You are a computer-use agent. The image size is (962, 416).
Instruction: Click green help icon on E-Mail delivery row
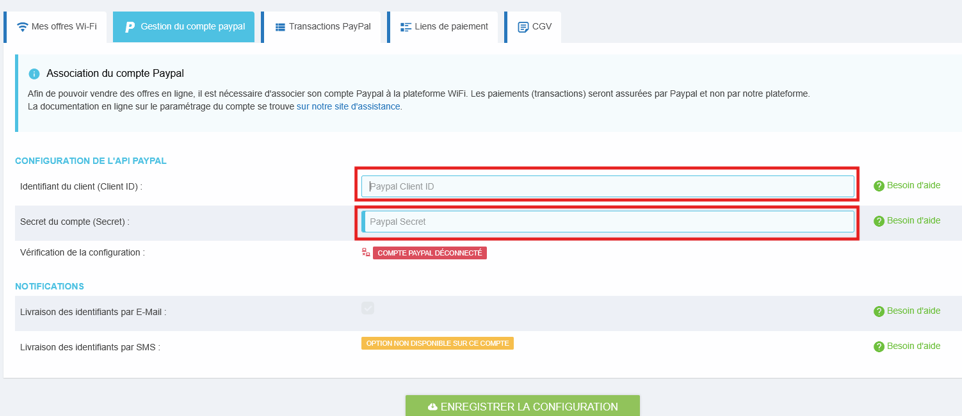(x=879, y=311)
